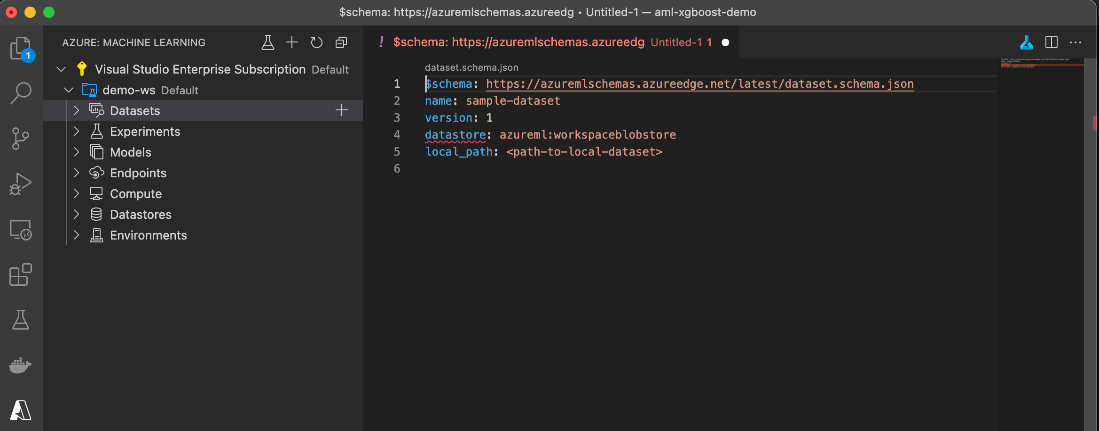The height and width of the screenshot is (431, 1099).
Task: Click the editor minimap
Action: [x=1043, y=64]
